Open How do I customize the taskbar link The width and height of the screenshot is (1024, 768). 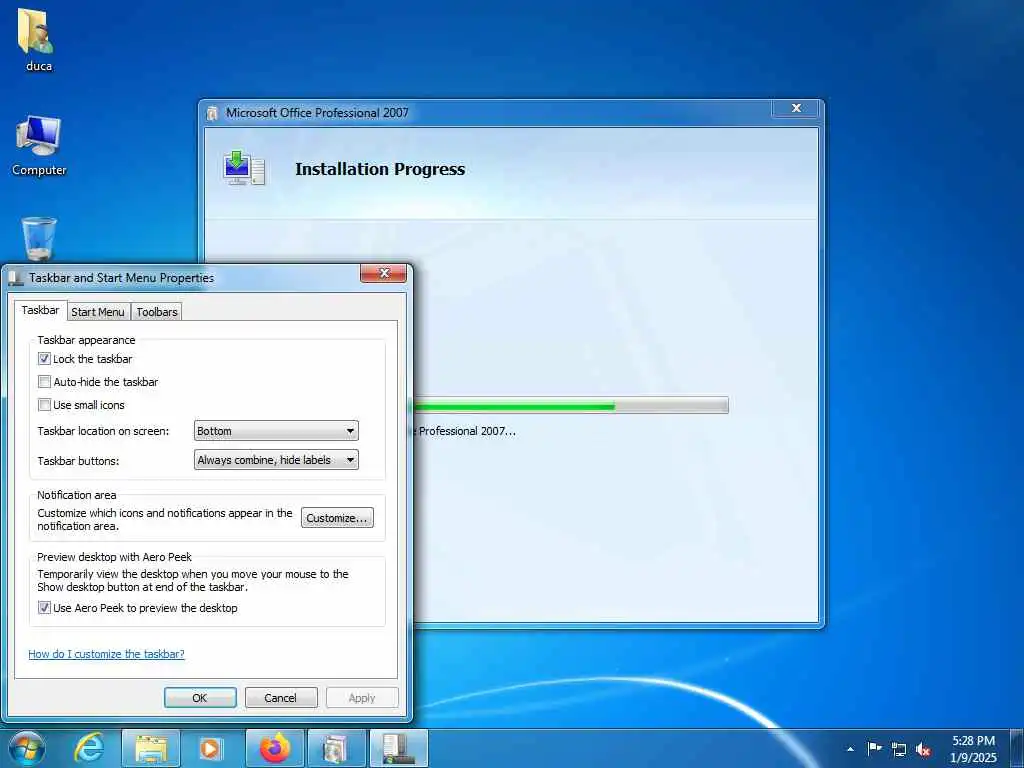(x=106, y=654)
